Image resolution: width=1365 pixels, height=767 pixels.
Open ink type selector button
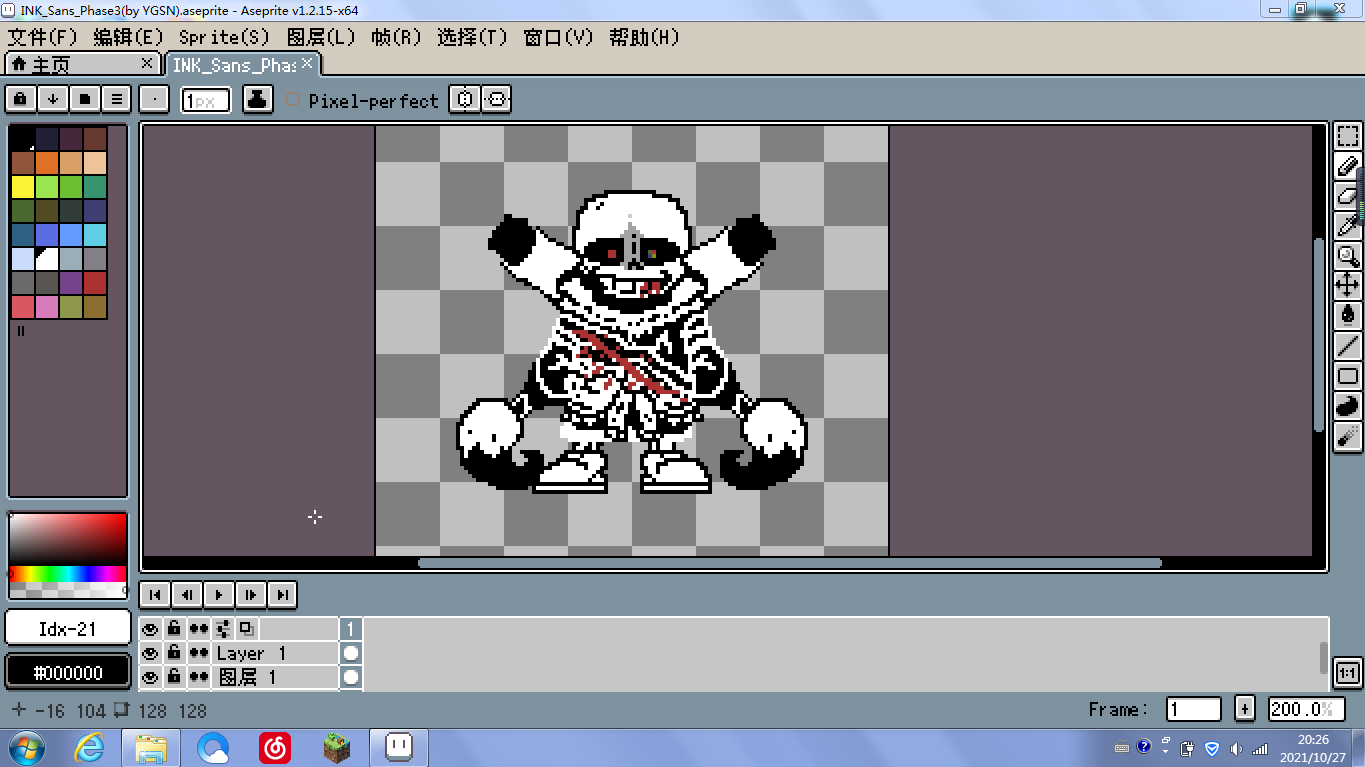tap(258, 99)
